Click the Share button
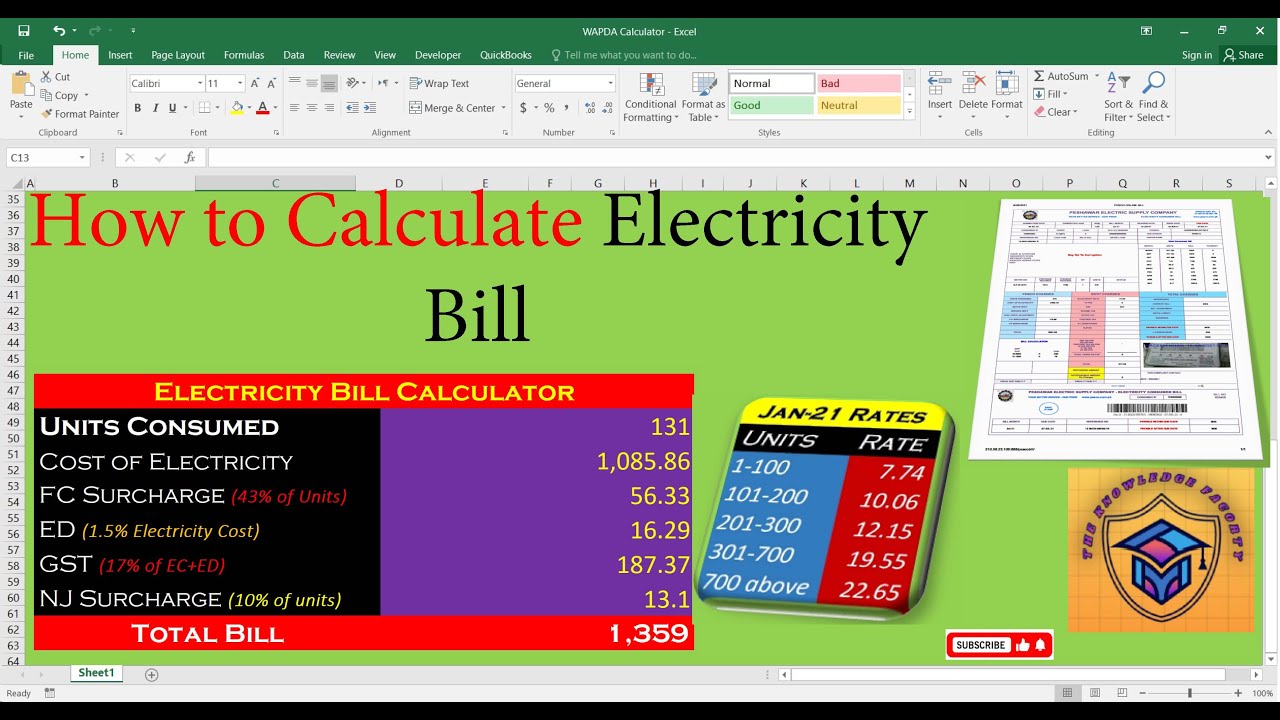The image size is (1280, 720). tap(1244, 55)
